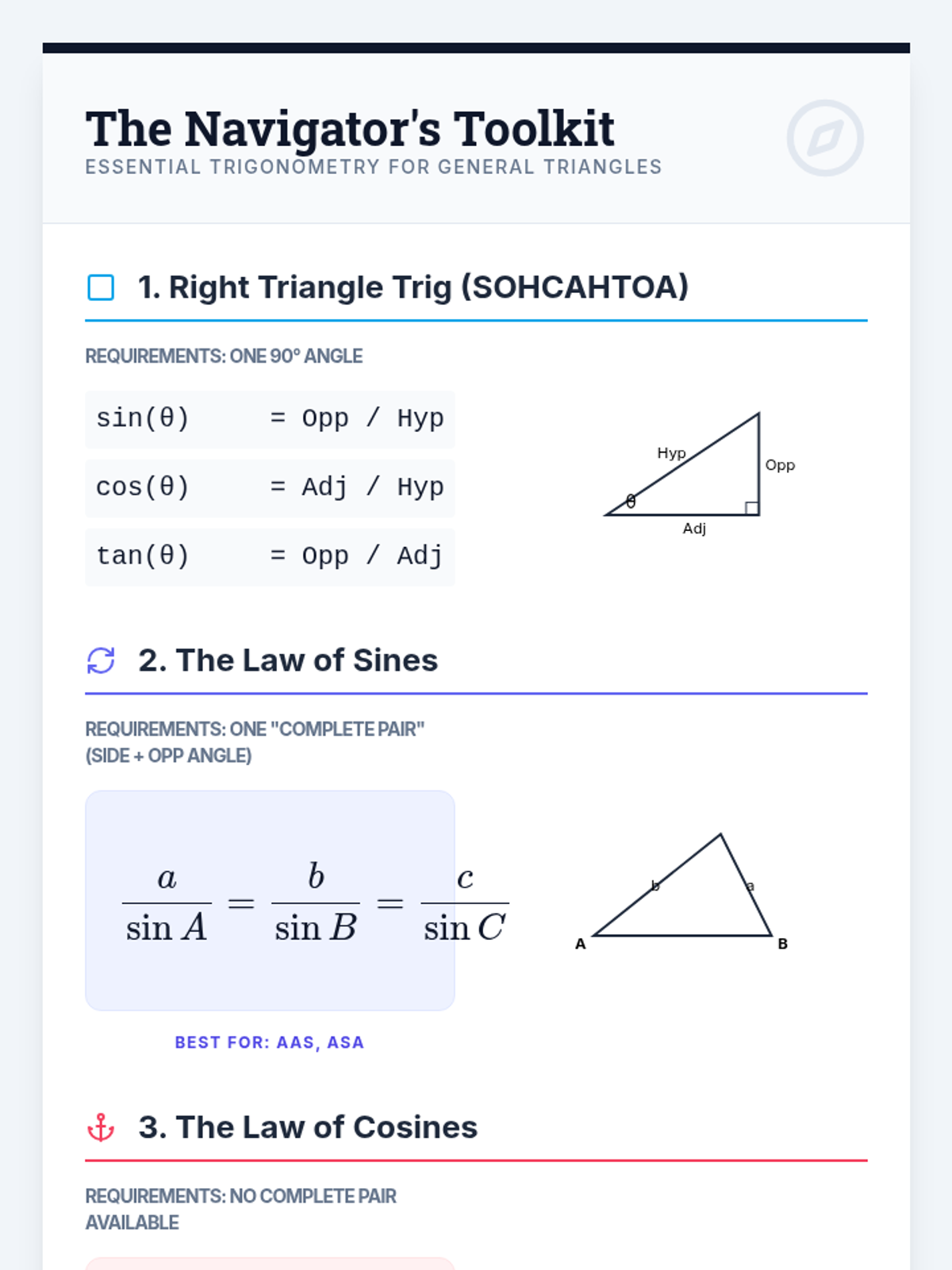952x1270 pixels.
Task: Click the BEST FOR: AAS, ASA caption
Action: (x=270, y=1042)
